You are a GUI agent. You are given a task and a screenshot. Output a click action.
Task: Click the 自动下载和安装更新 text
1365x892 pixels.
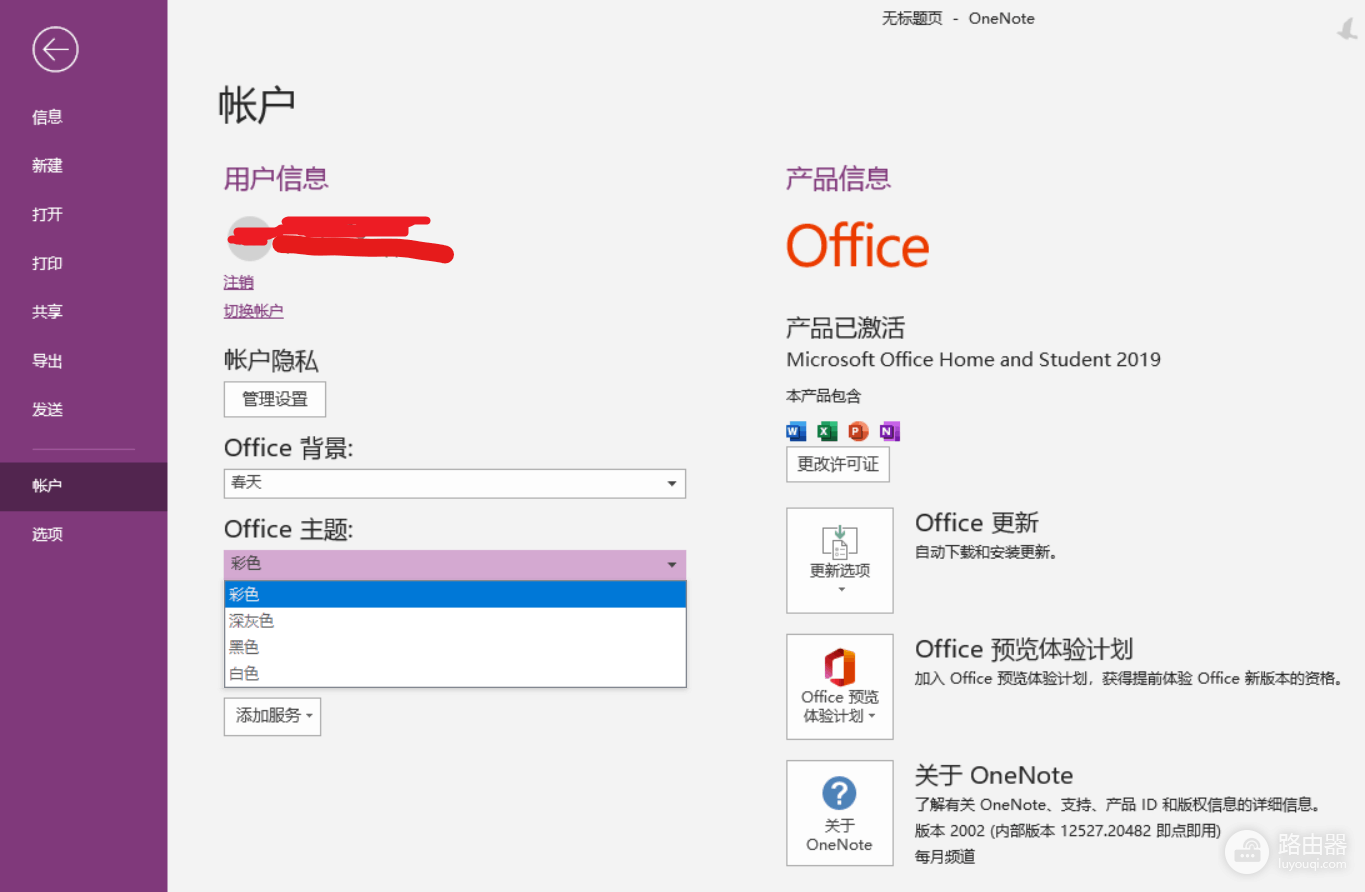tap(986, 552)
